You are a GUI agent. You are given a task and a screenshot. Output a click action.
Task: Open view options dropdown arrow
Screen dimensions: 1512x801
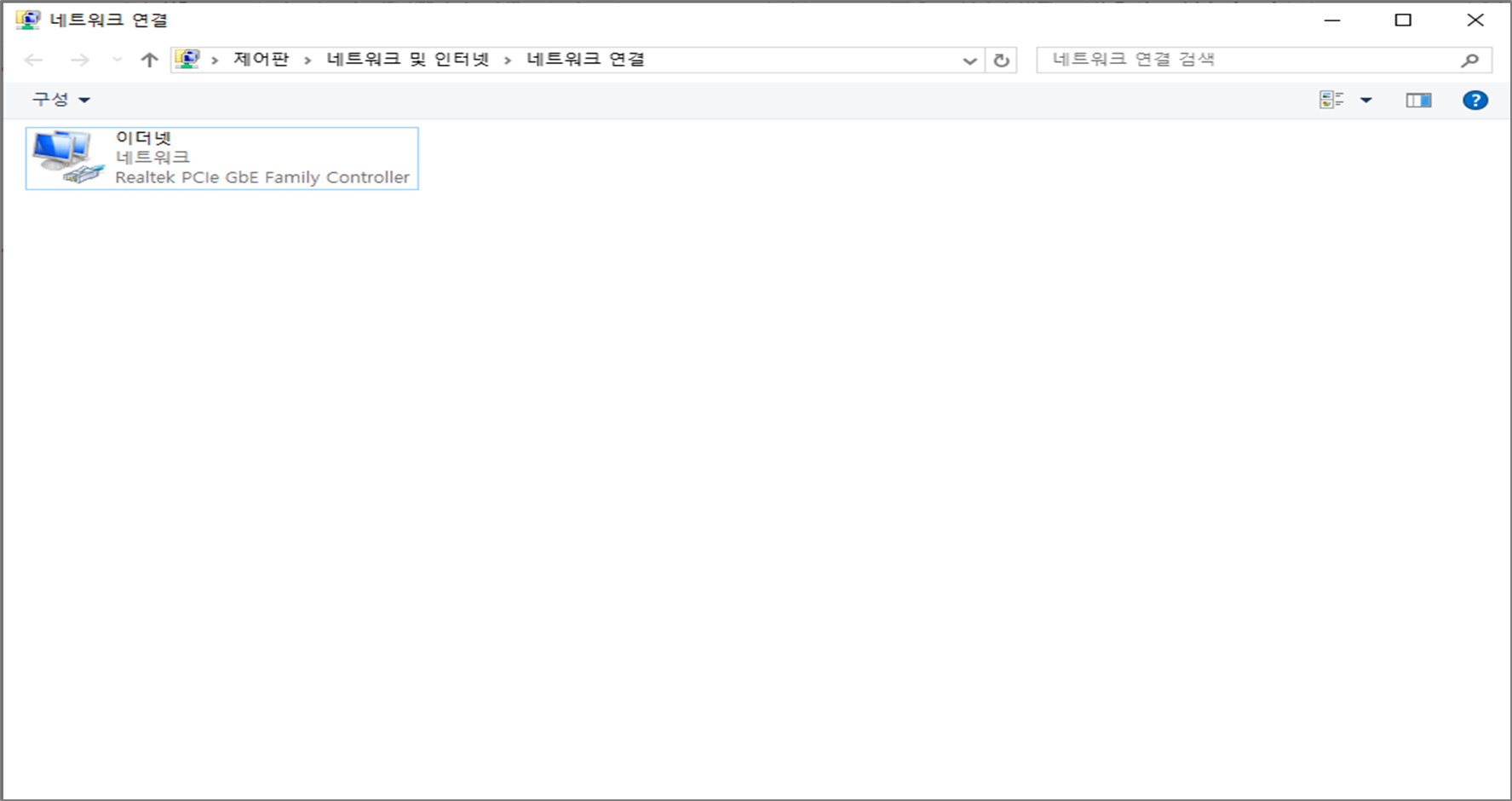1366,101
